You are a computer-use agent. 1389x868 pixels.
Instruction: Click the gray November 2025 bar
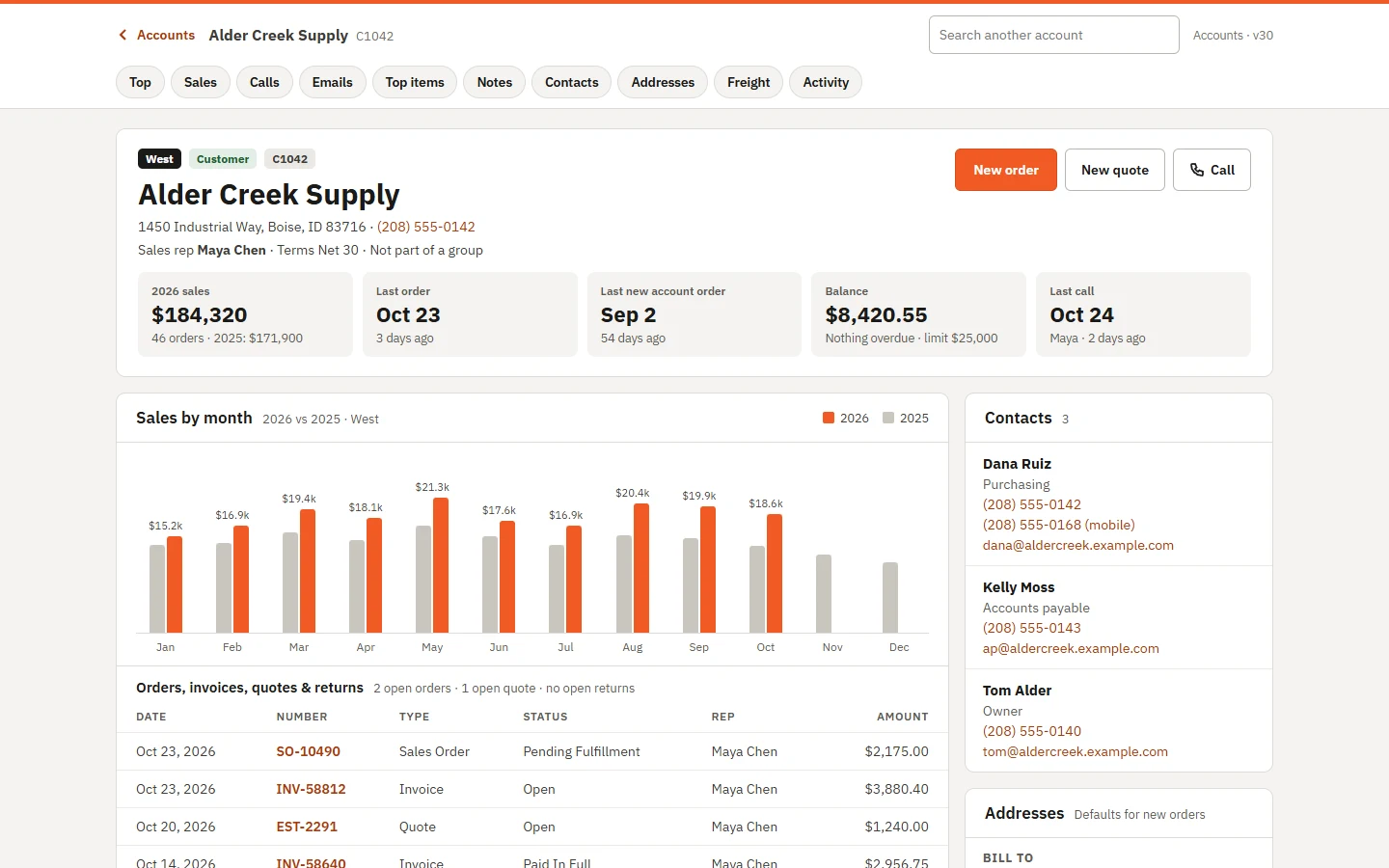coord(824,594)
